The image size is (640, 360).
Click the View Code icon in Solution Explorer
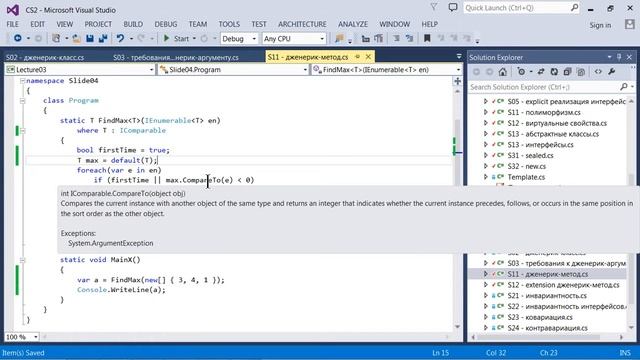point(598,72)
